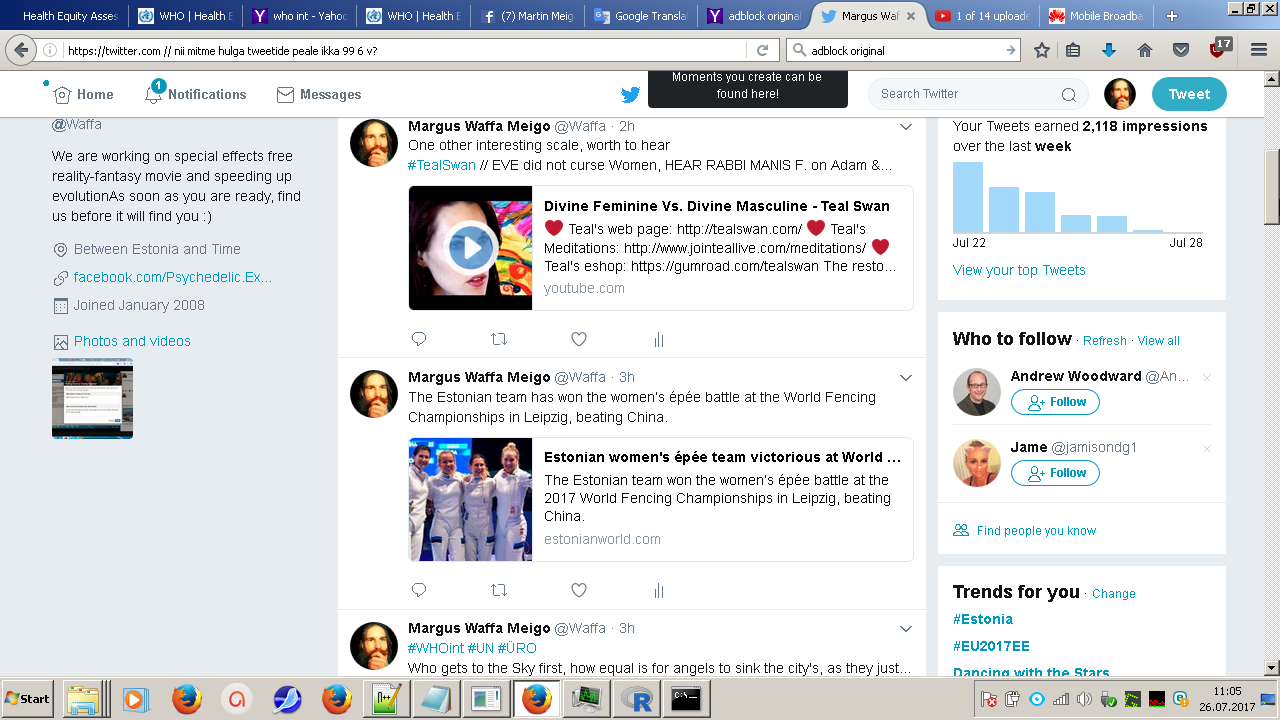
Task: View all follow suggestions
Action: [1159, 341]
